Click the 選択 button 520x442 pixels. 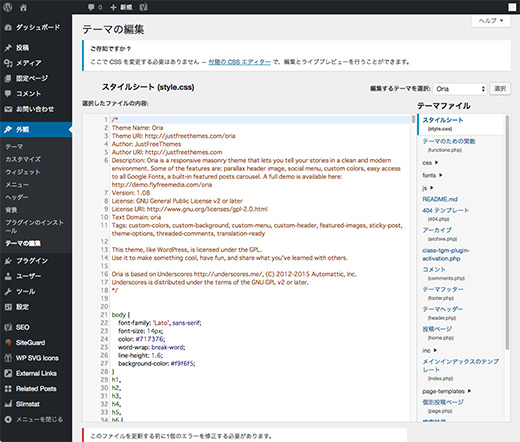tap(500, 89)
